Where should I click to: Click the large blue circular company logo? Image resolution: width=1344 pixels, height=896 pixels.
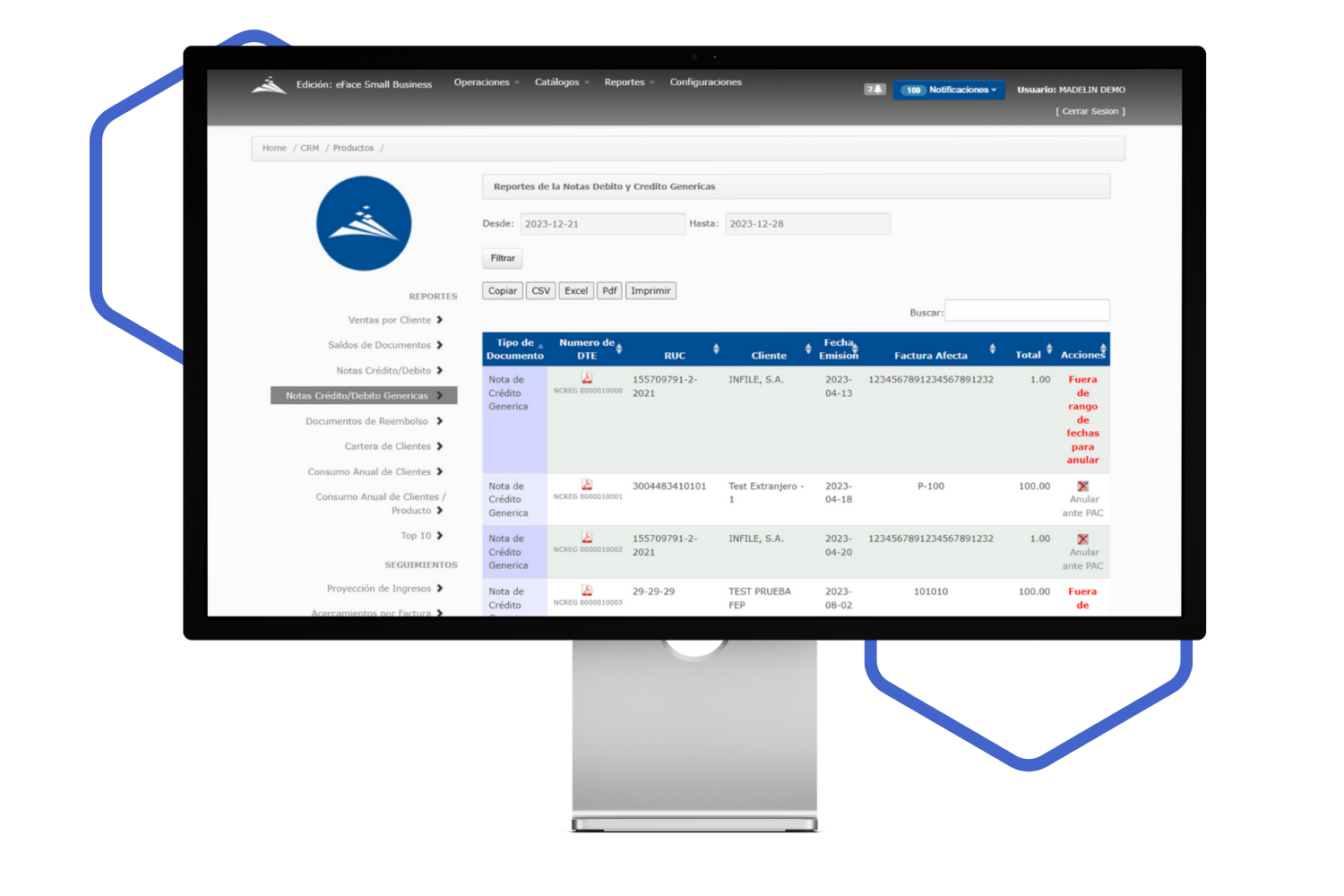pyautogui.click(x=364, y=223)
